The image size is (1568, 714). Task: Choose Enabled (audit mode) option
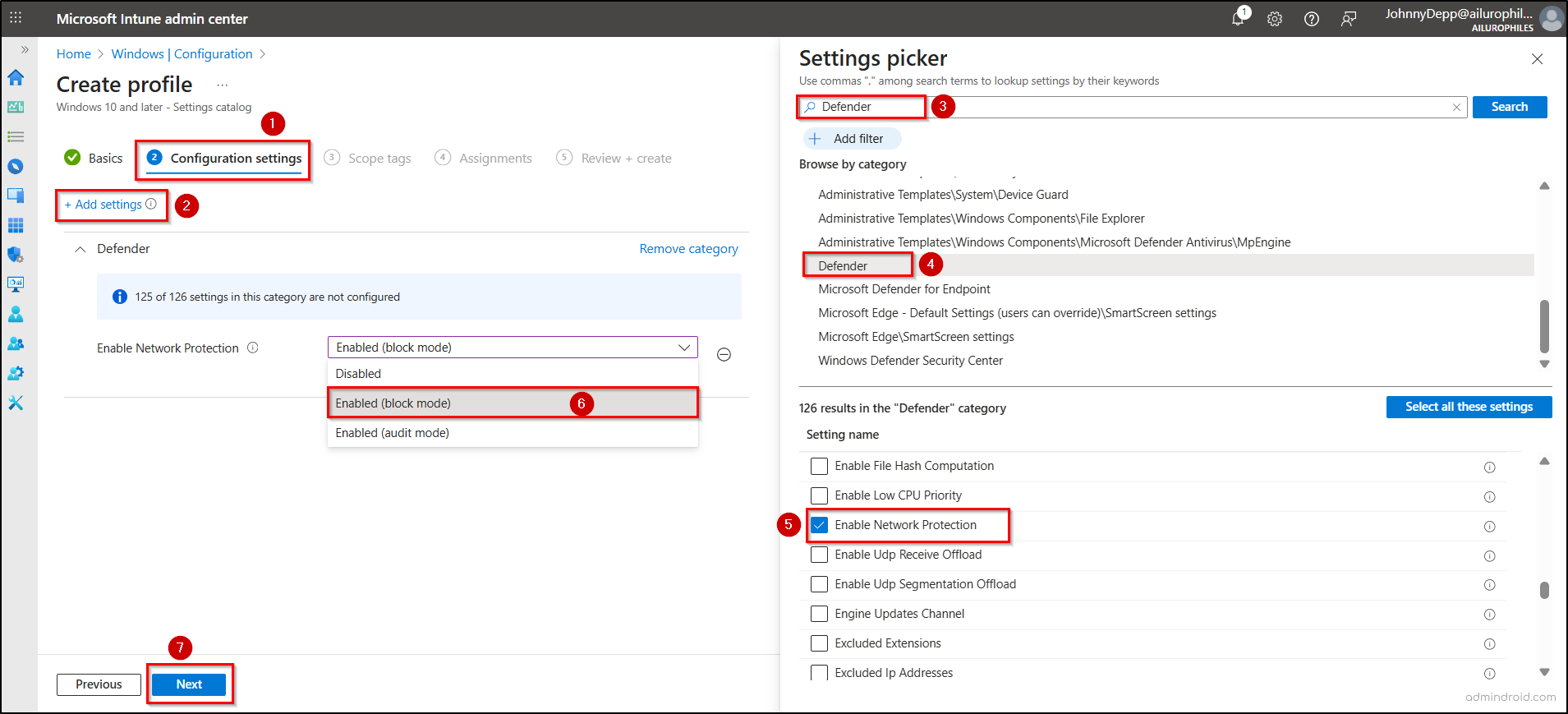(392, 433)
